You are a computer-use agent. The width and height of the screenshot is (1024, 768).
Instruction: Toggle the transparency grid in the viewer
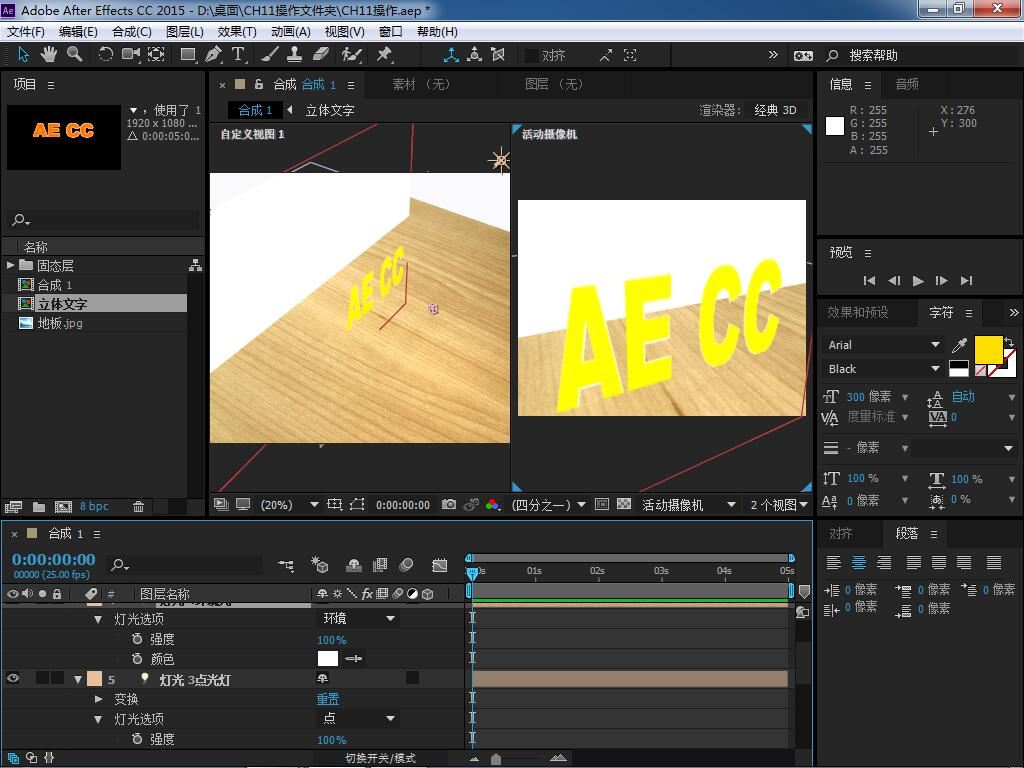tap(624, 505)
